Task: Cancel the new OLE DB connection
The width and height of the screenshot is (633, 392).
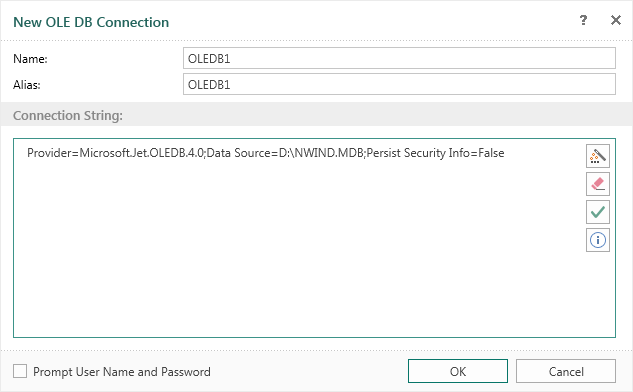Action: 566,371
